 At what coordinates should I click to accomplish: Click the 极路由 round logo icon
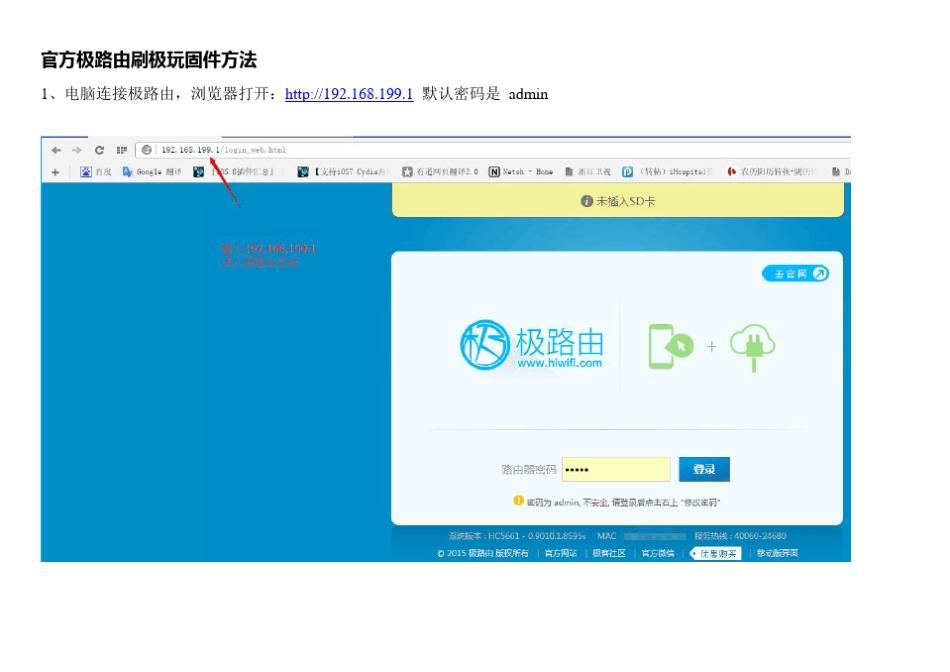485,345
